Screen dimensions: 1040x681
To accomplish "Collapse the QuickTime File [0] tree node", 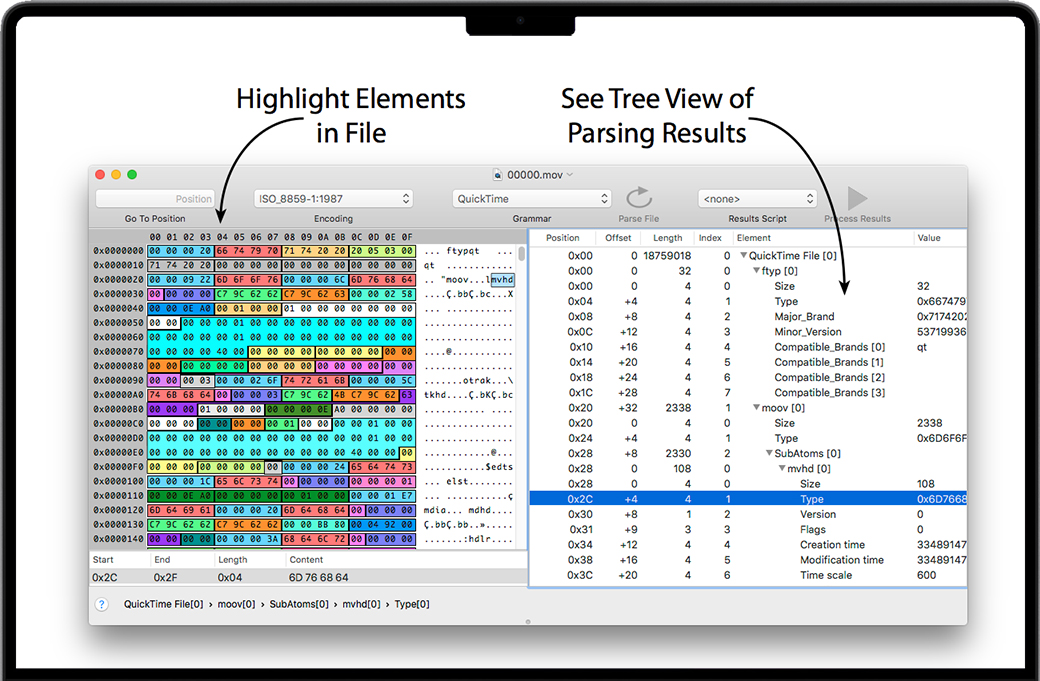I will (743, 256).
